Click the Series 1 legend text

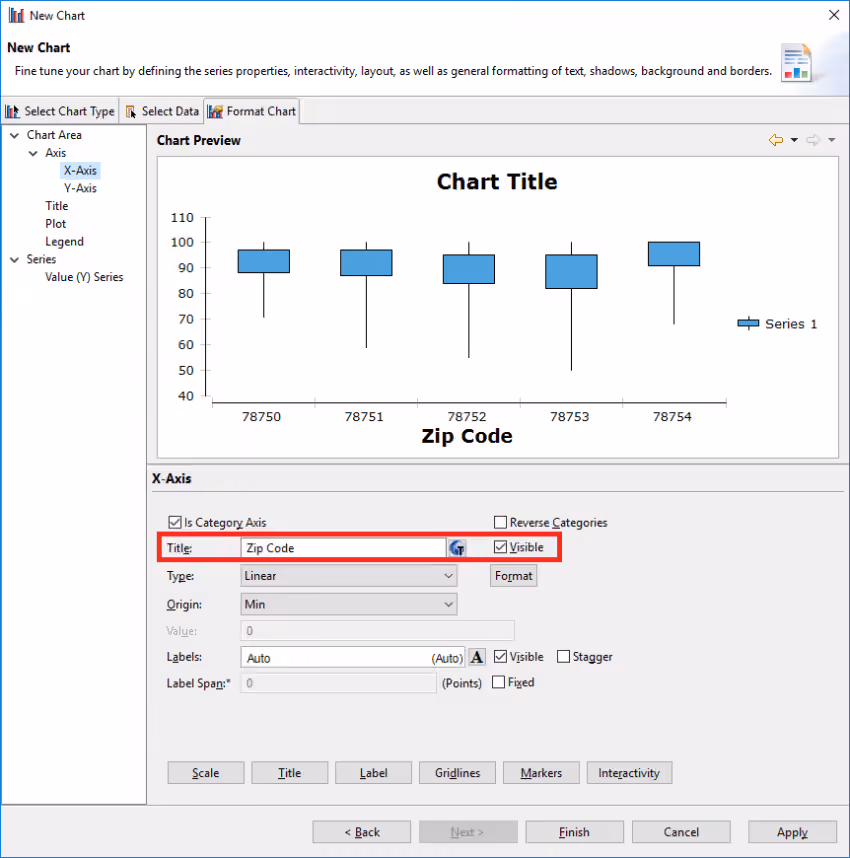pyautogui.click(x=791, y=324)
